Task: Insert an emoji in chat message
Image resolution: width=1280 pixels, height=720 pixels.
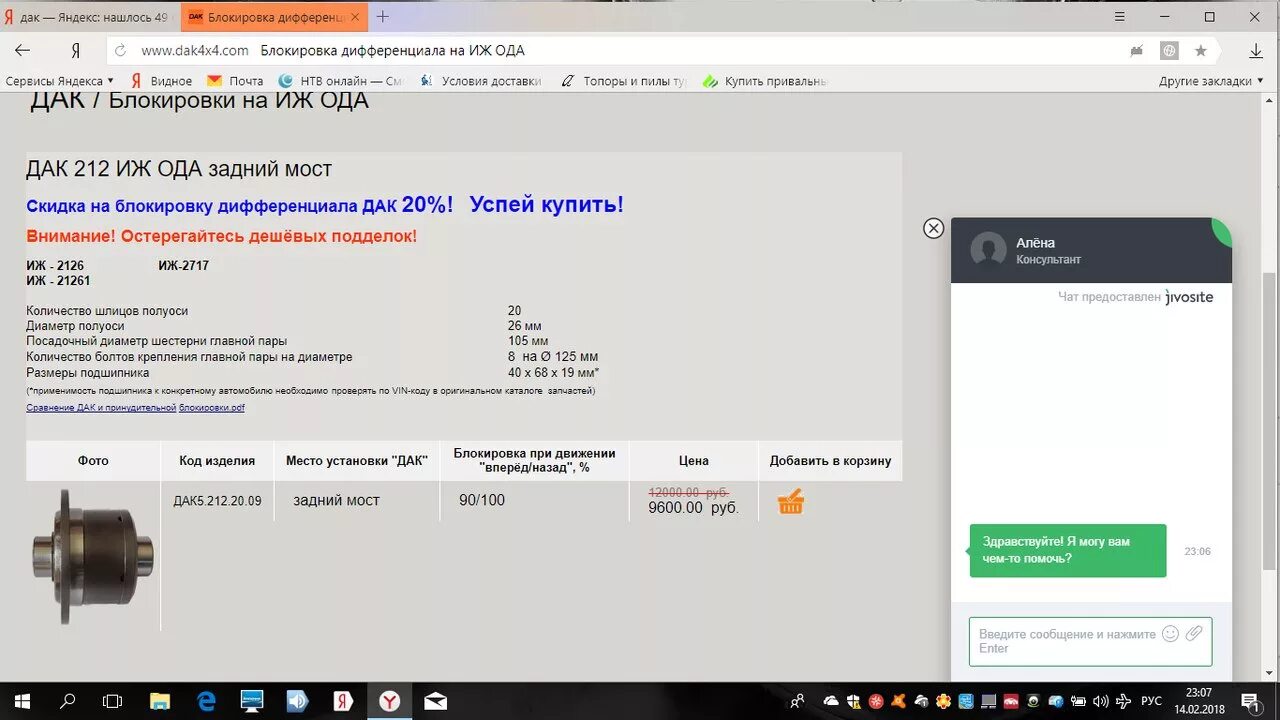Action: (1170, 633)
